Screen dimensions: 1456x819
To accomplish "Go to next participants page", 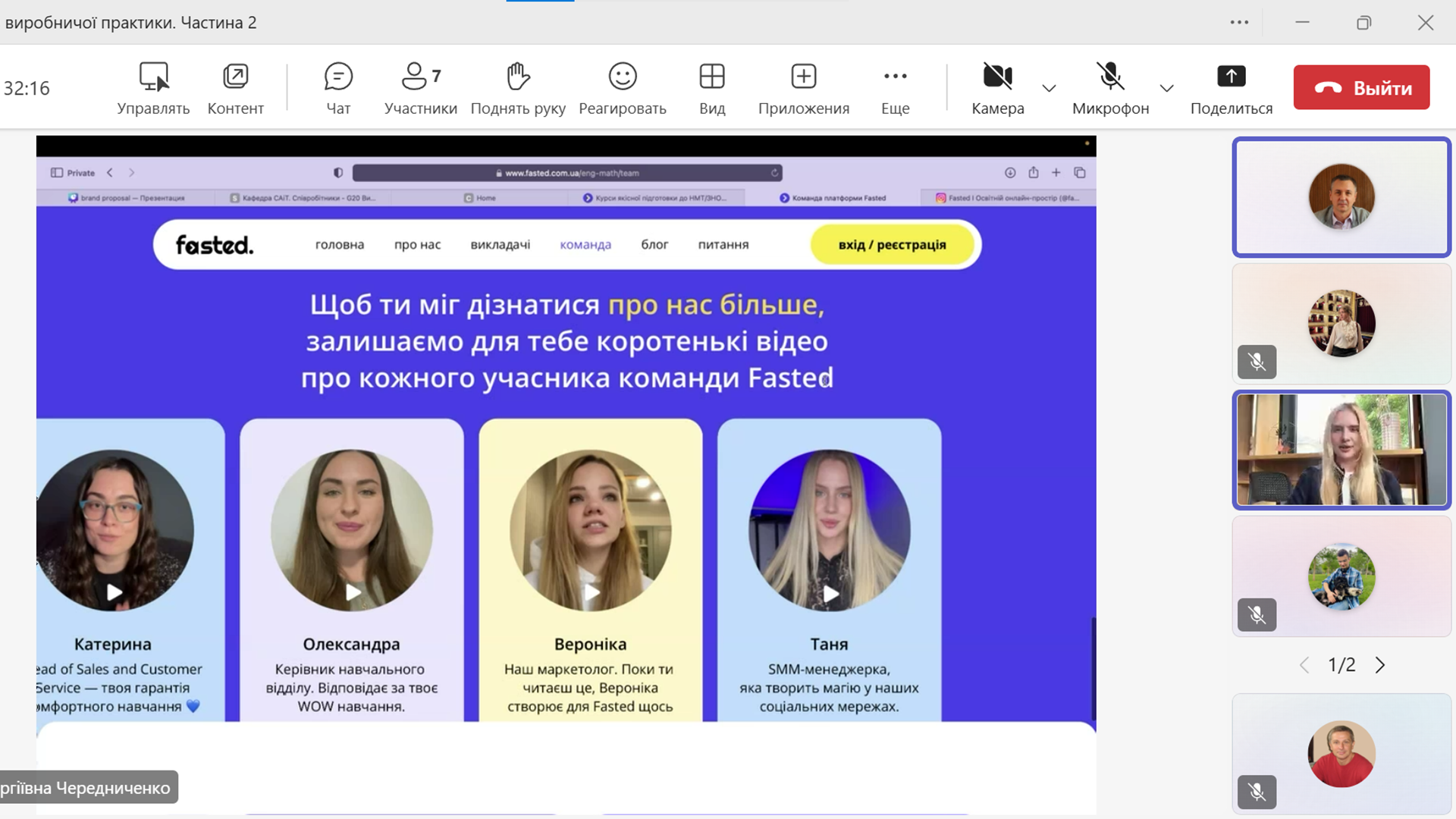I will (1380, 665).
